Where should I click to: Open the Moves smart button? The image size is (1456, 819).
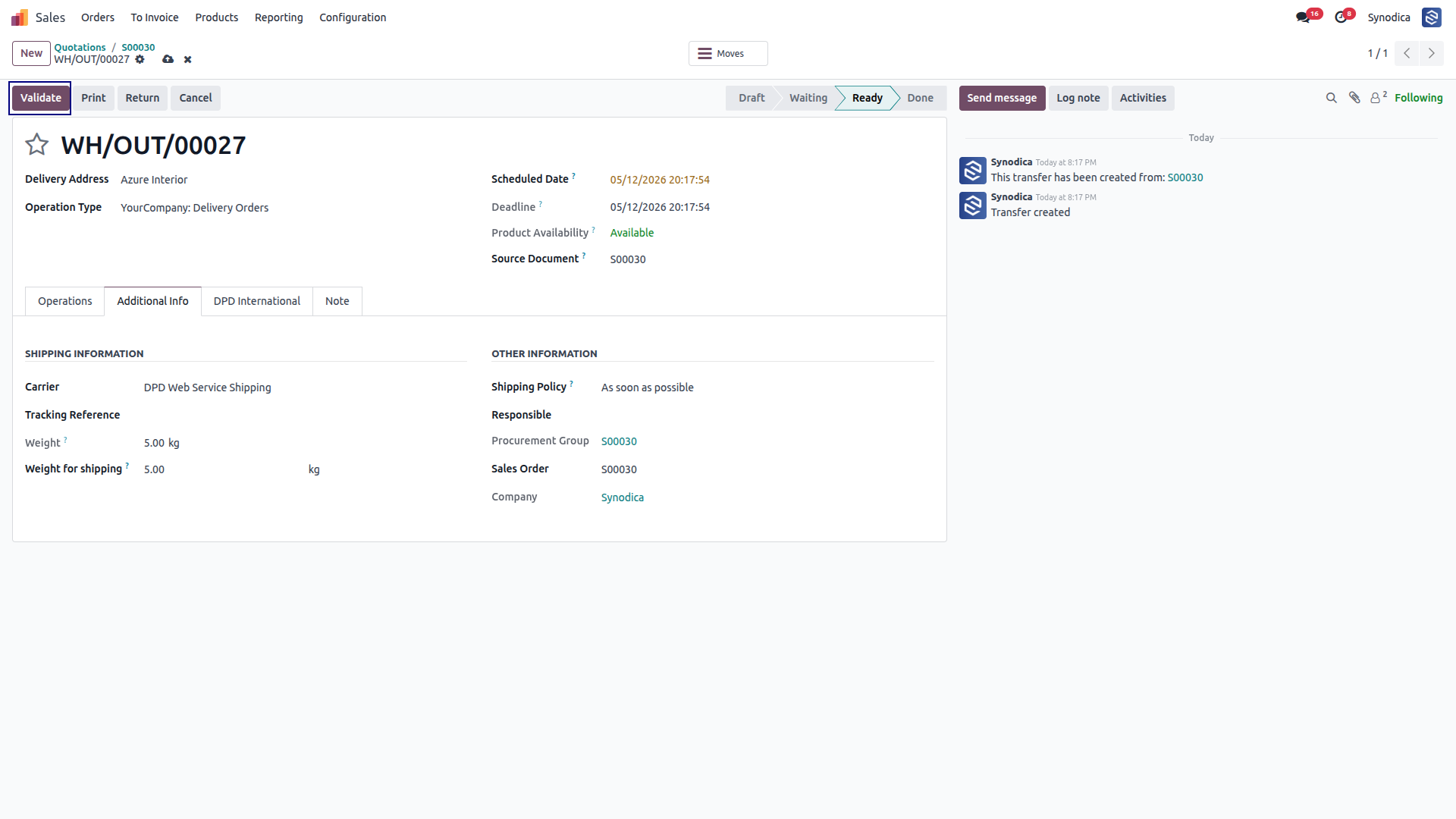[728, 53]
